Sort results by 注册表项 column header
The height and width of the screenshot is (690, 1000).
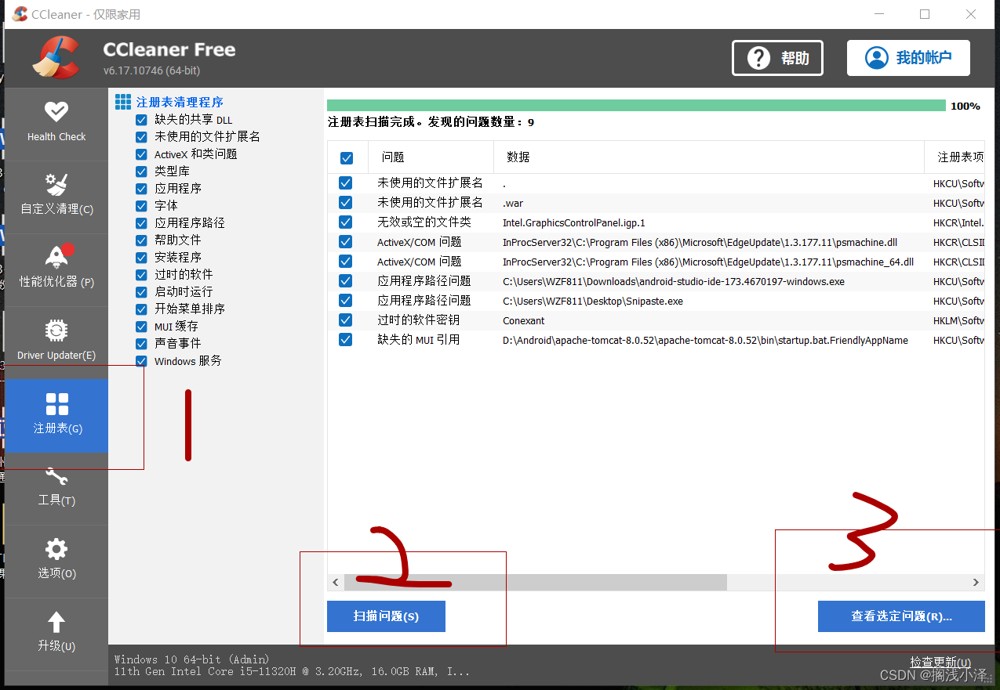point(955,158)
